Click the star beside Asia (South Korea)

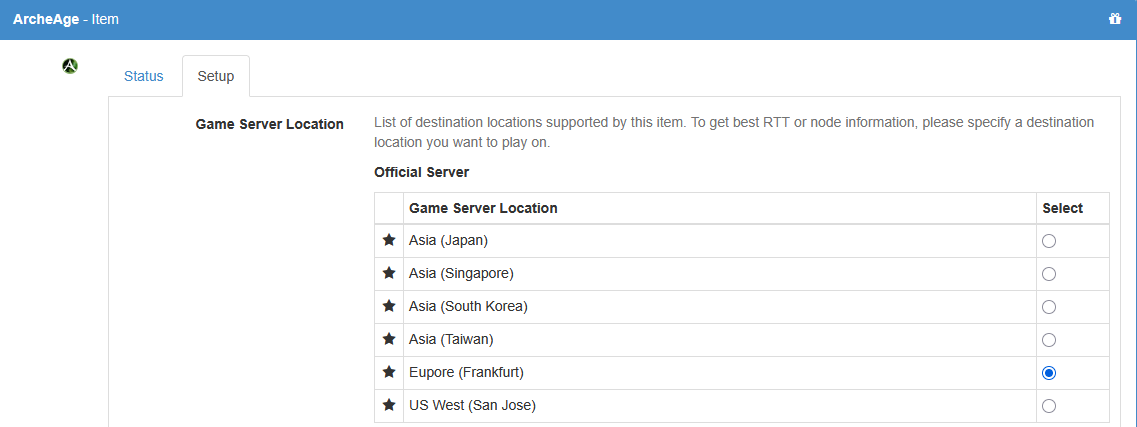click(389, 306)
